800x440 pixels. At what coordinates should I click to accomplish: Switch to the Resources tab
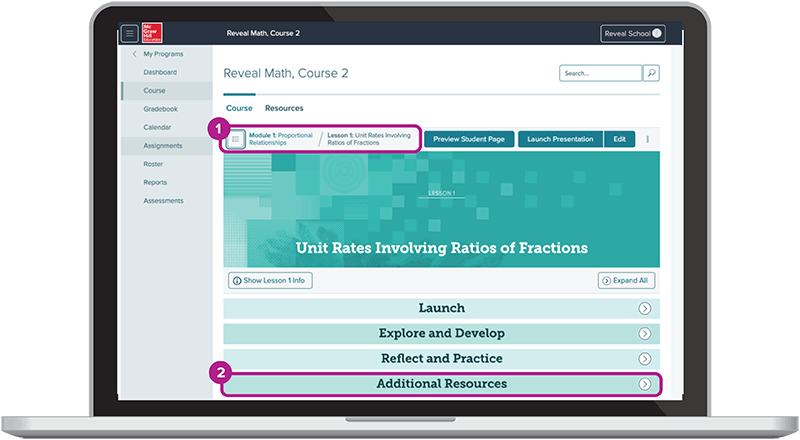point(284,108)
